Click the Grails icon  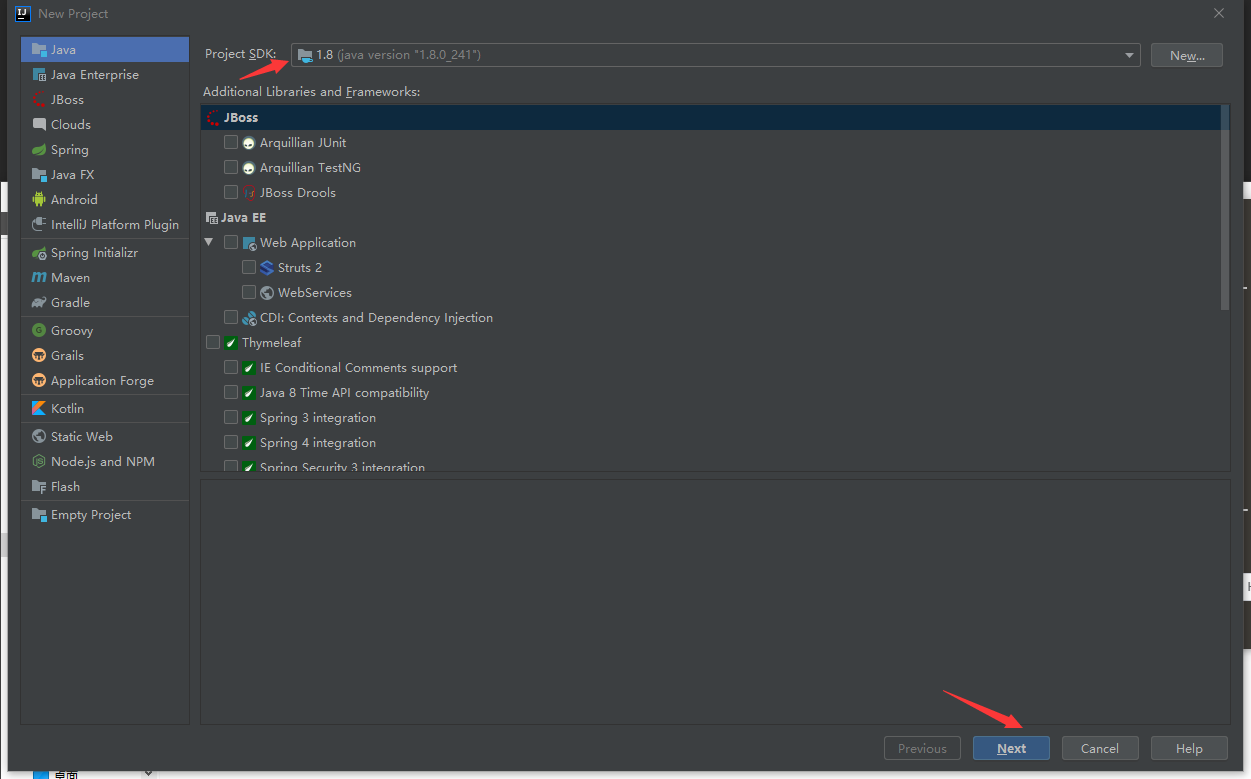pyautogui.click(x=39, y=355)
